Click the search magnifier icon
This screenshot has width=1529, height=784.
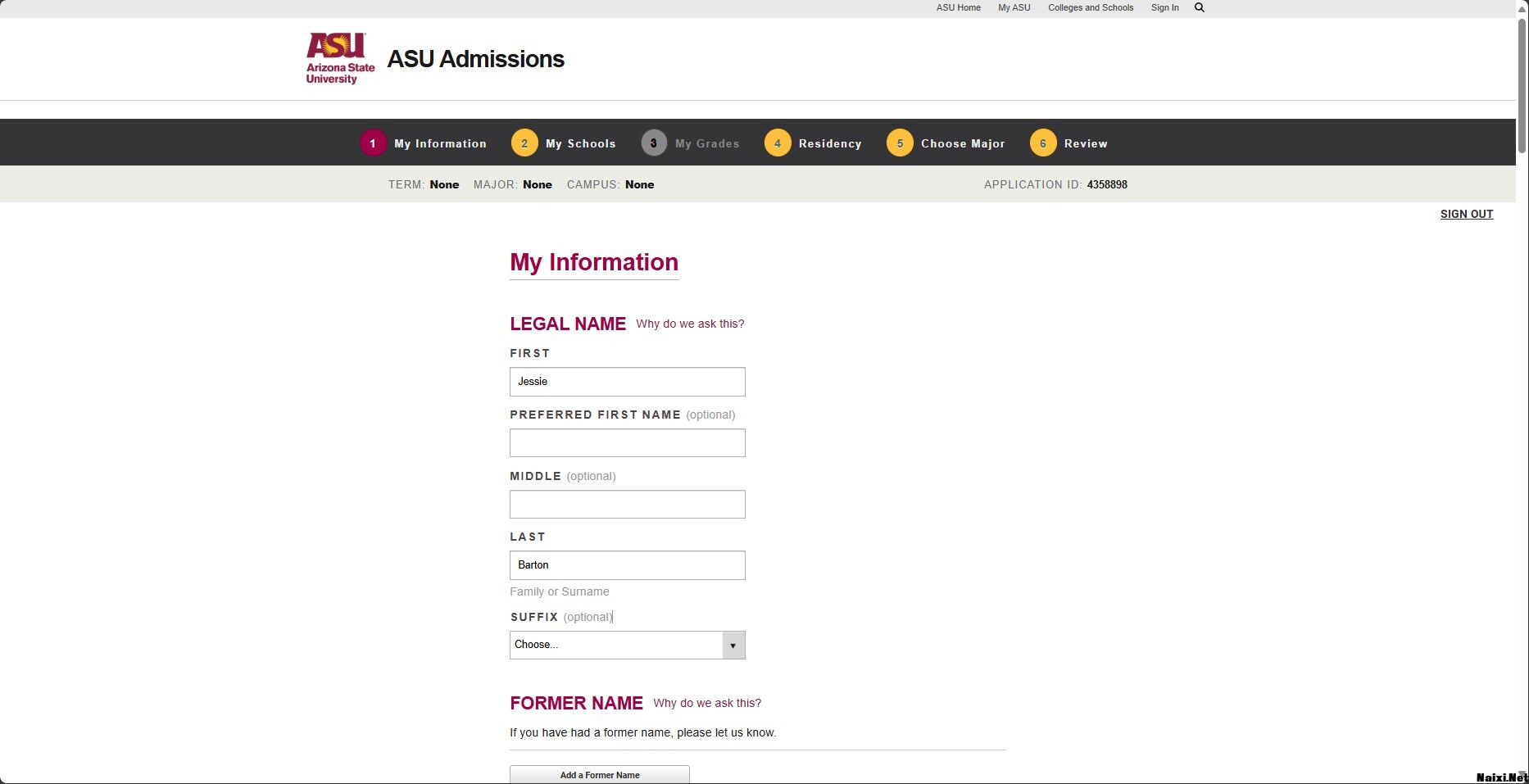(x=1200, y=8)
